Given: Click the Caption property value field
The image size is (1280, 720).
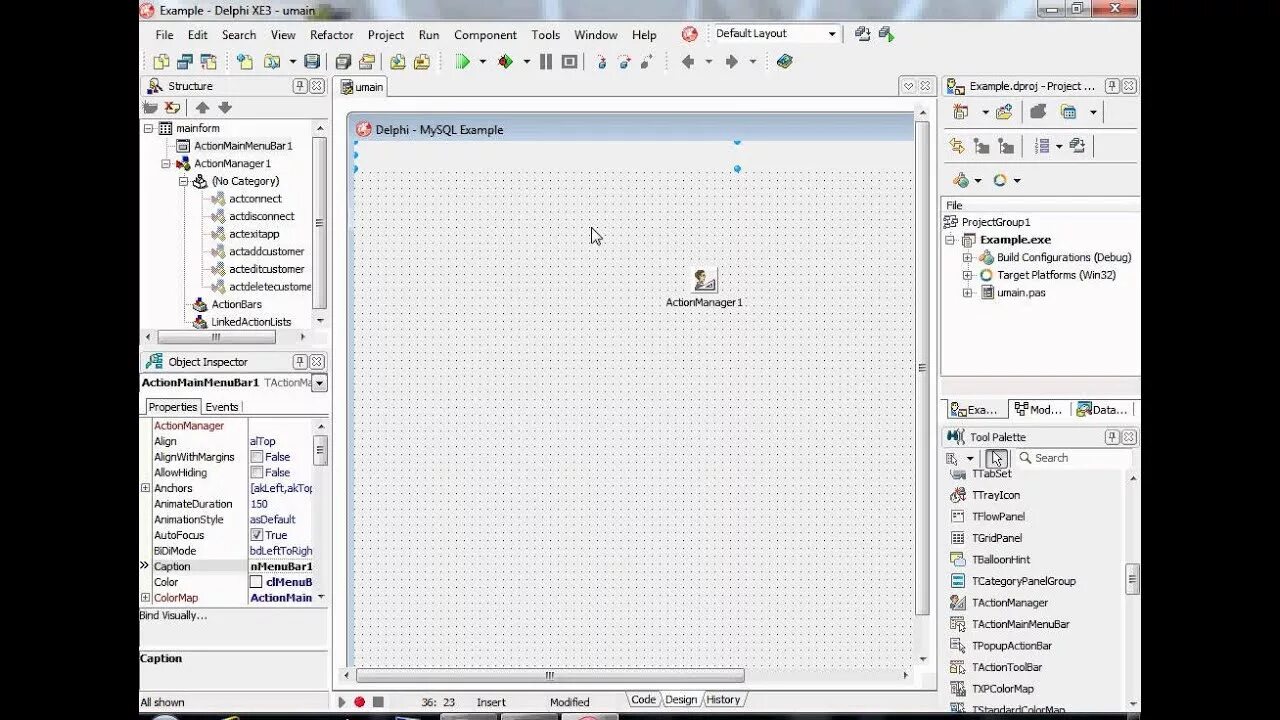Looking at the screenshot, I should click(x=281, y=566).
